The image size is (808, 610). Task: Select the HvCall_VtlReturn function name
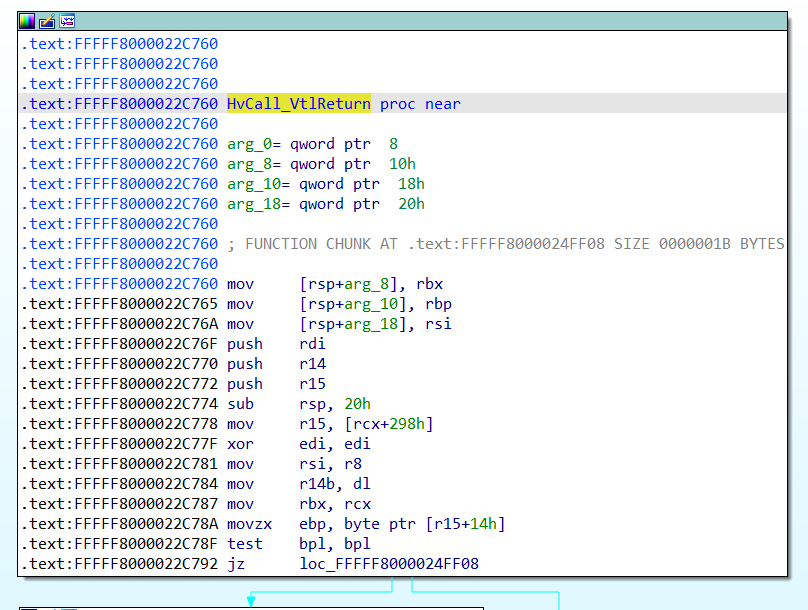(x=298, y=104)
